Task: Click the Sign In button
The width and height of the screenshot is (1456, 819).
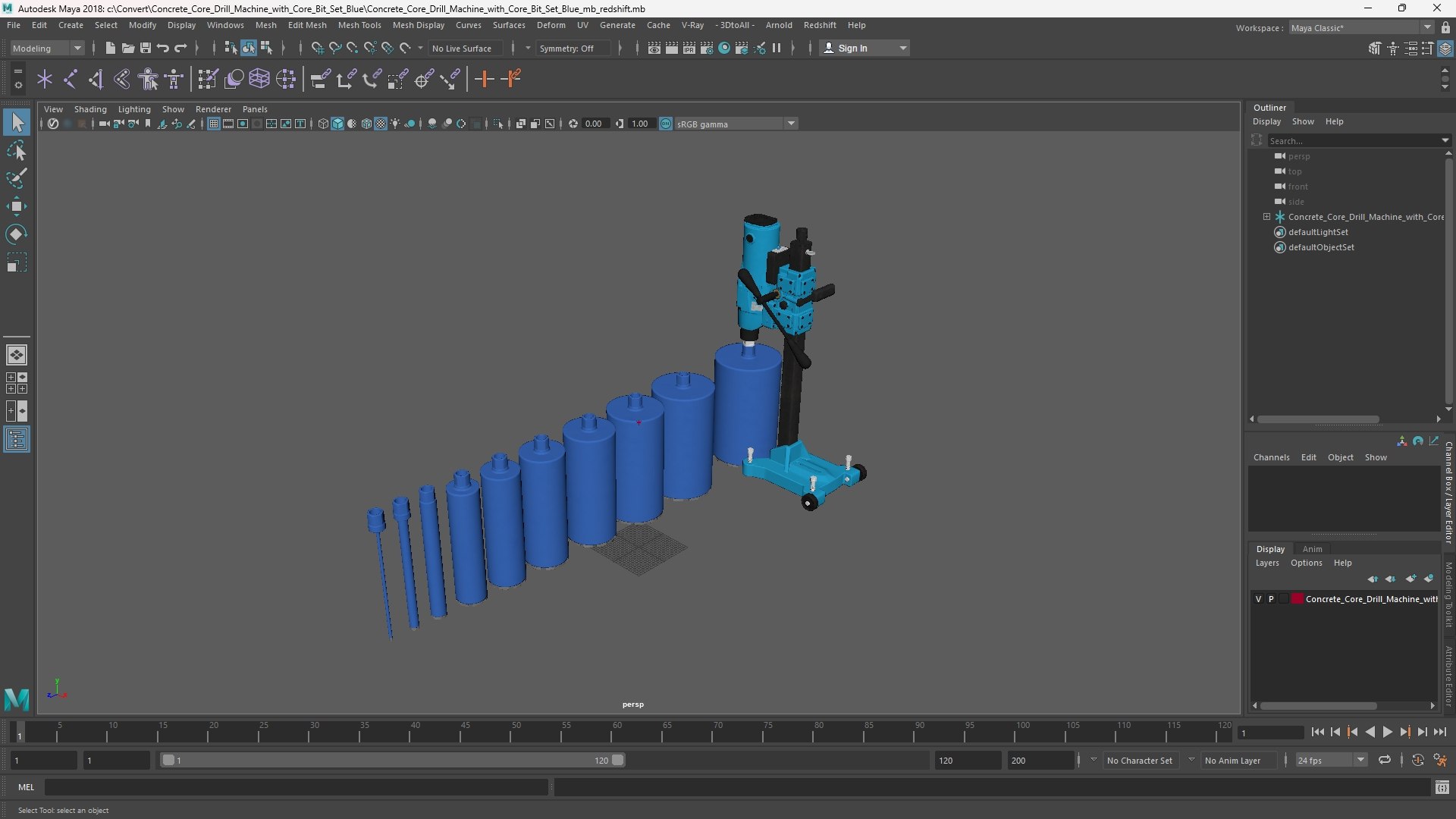Action: point(864,48)
